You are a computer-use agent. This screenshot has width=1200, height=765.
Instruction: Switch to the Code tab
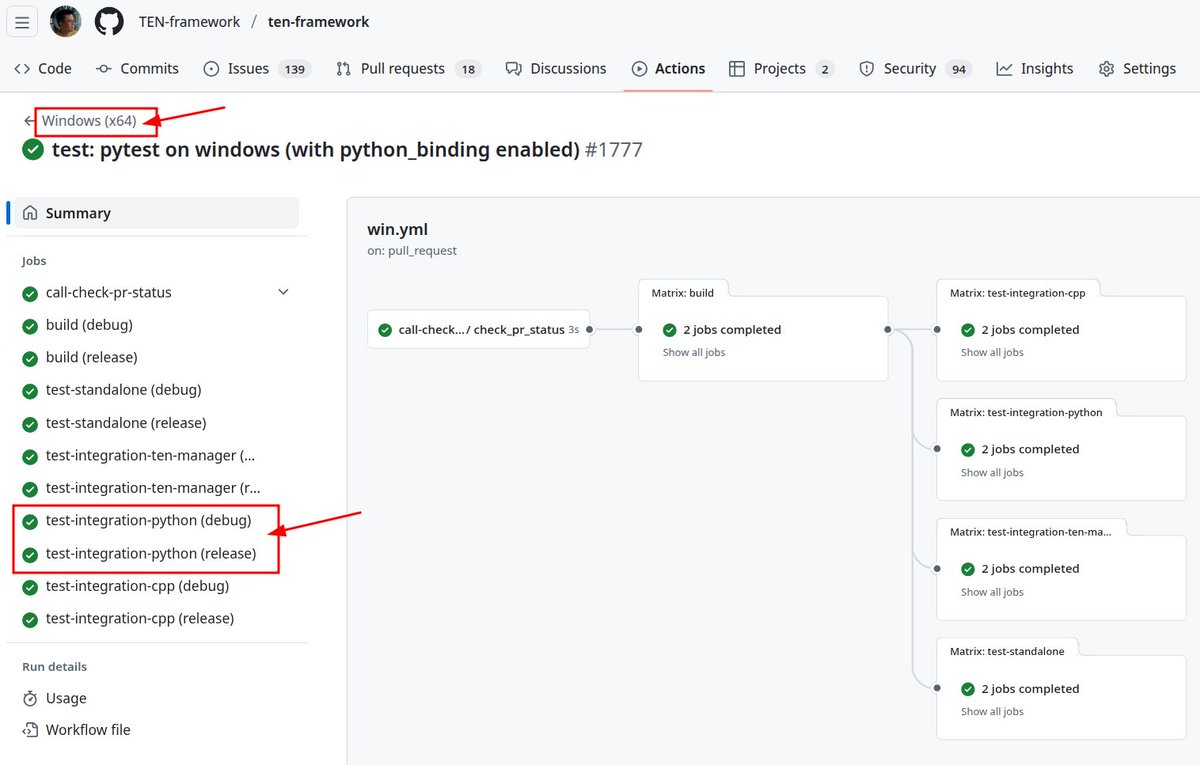(43, 68)
